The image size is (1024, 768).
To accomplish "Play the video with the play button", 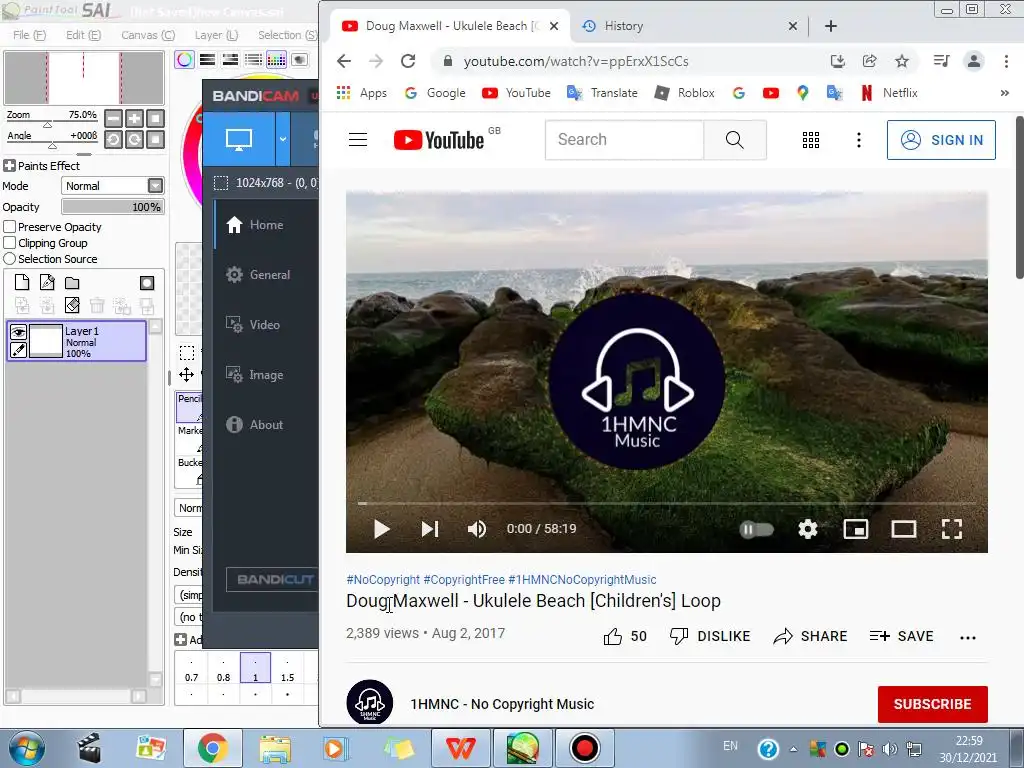I will [x=381, y=529].
